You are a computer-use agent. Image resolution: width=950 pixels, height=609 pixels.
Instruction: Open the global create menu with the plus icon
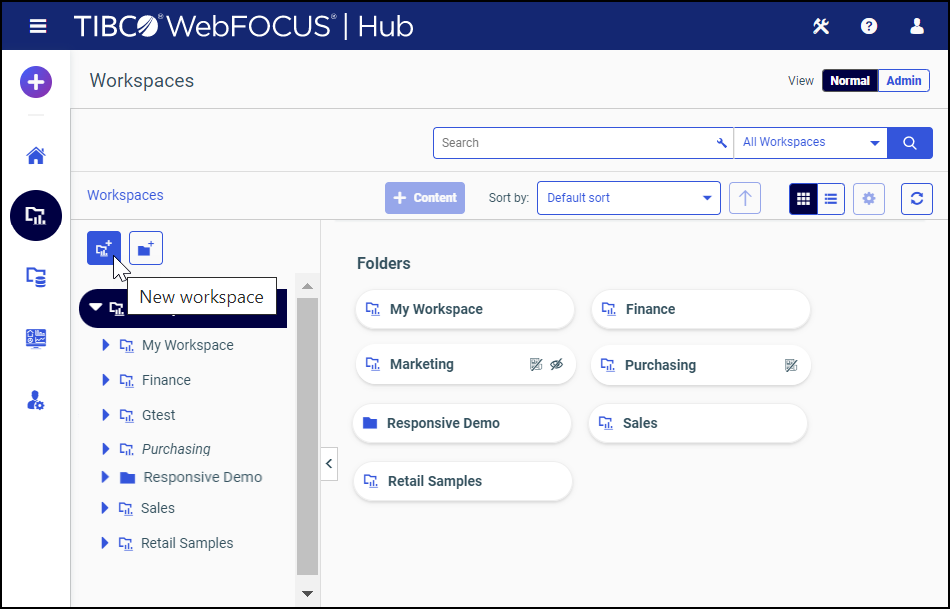point(36,82)
